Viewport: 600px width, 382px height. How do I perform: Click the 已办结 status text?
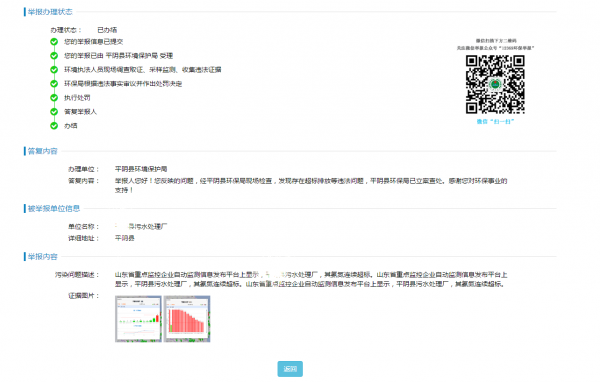107,30
